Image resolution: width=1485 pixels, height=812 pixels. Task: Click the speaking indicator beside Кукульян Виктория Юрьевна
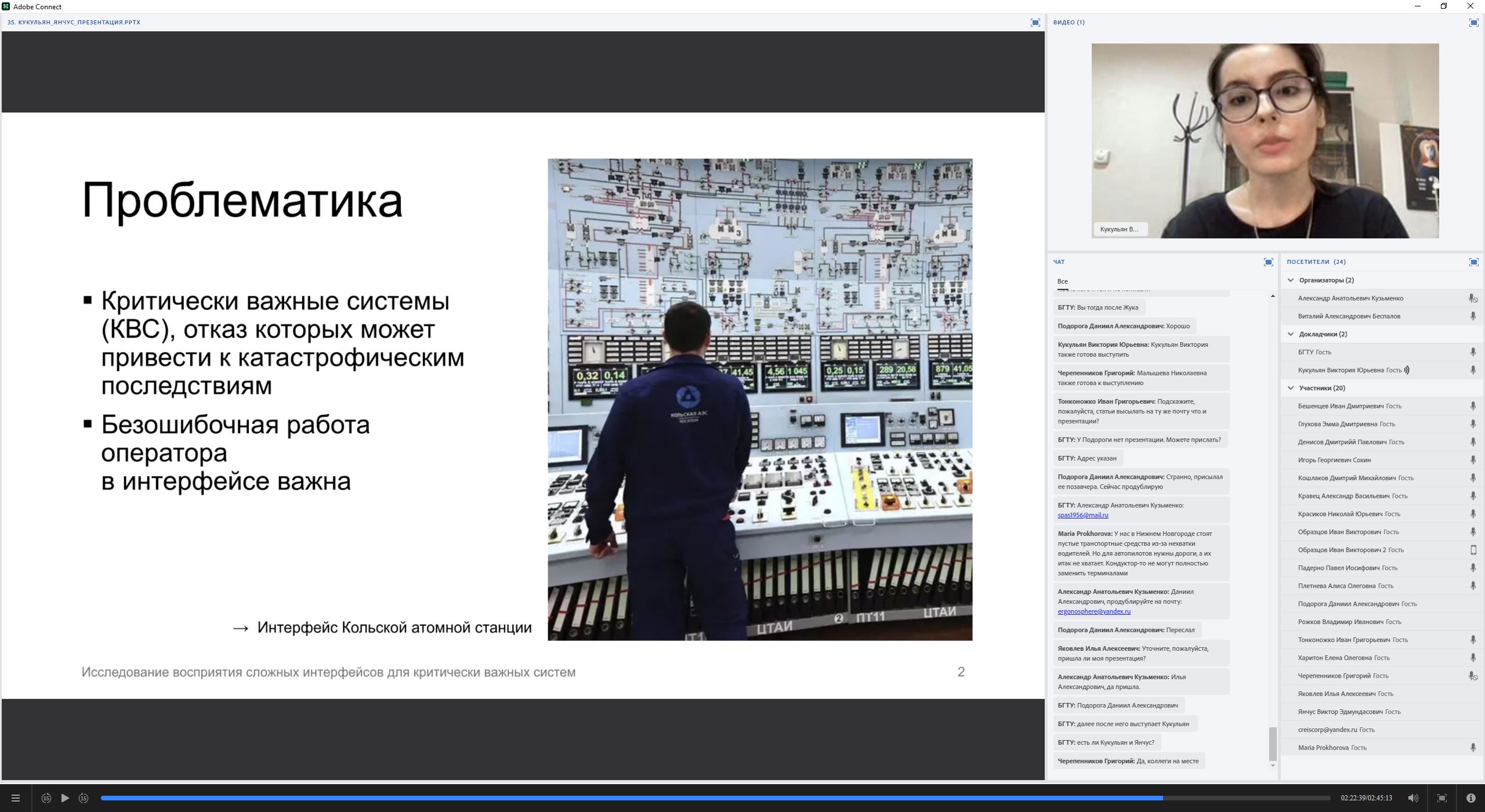pyautogui.click(x=1407, y=370)
